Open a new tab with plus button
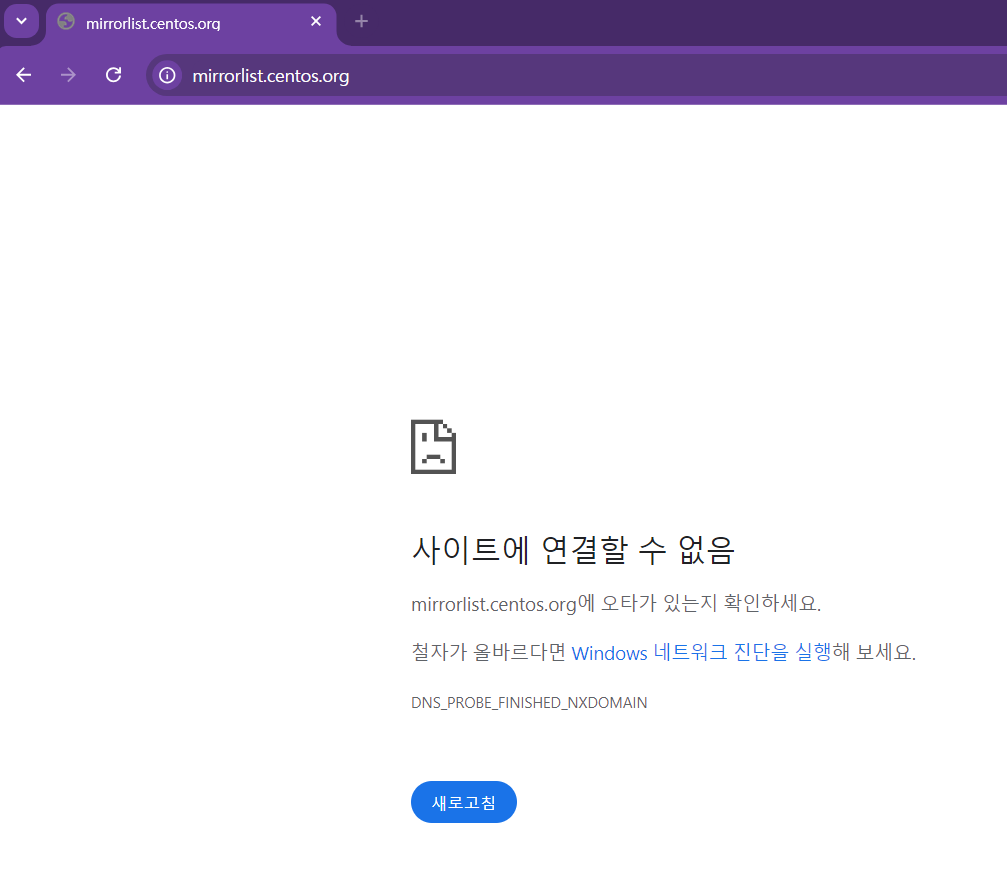This screenshot has height=883, width=1007. 361,21
